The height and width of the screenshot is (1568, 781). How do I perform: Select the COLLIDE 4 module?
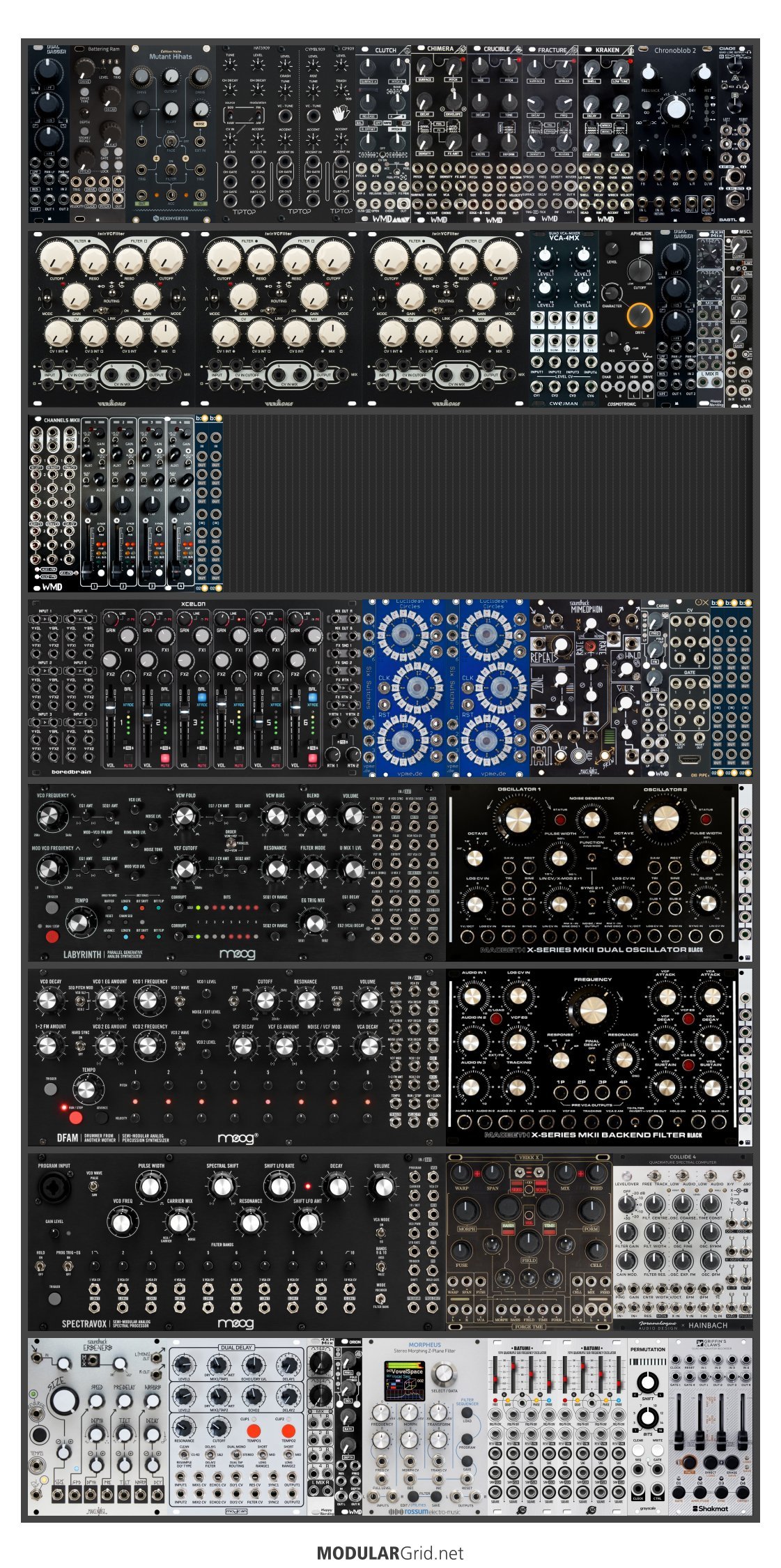682,1241
